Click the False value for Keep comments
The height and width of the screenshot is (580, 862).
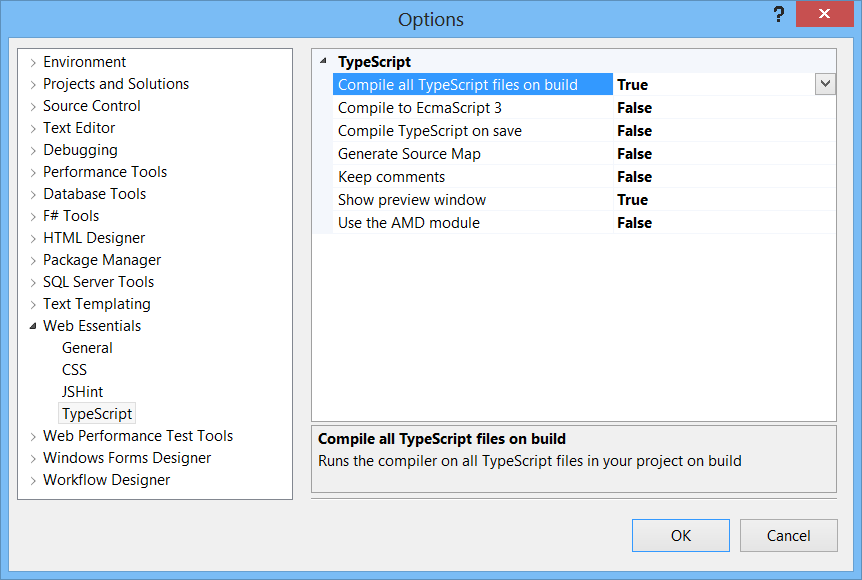[634, 177]
